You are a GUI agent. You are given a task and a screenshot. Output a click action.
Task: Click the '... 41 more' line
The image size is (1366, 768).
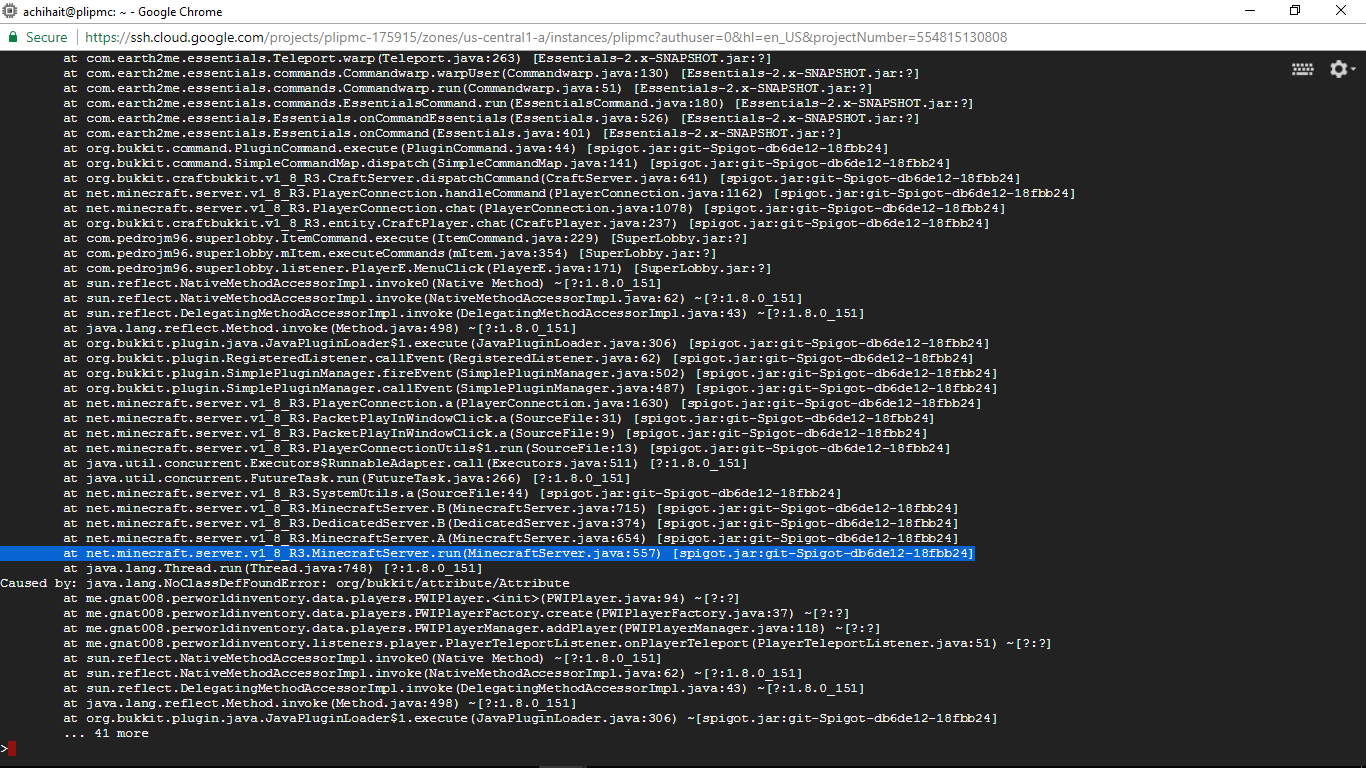pyautogui.click(x=106, y=733)
